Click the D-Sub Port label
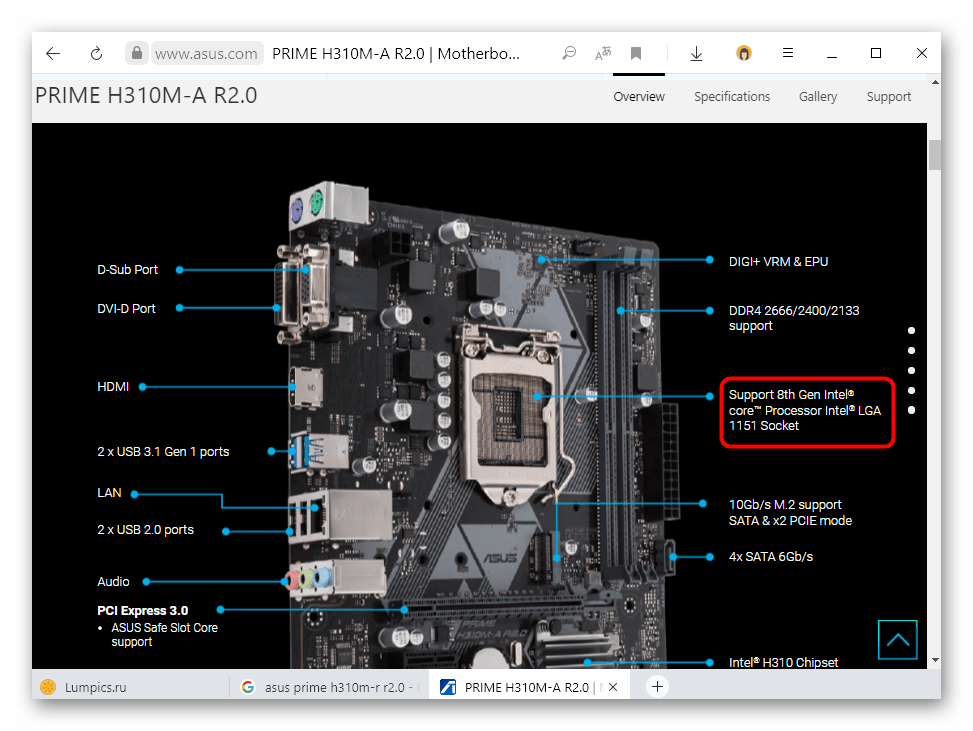Image resolution: width=973 pixels, height=731 pixels. coord(127,270)
